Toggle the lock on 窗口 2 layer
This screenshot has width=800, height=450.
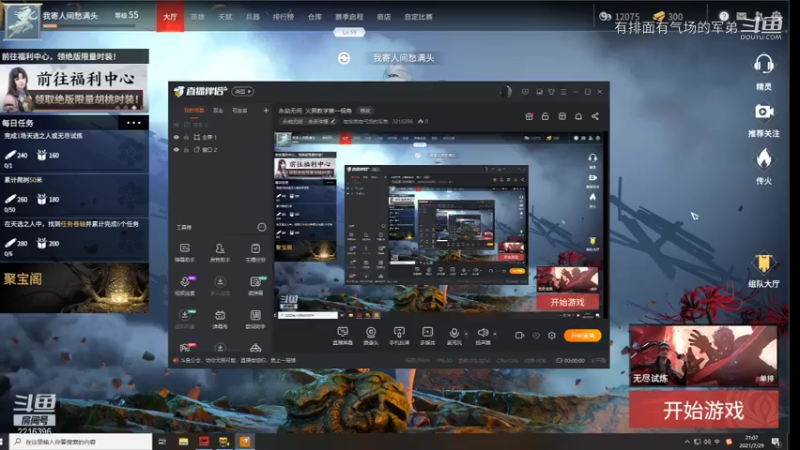pyautogui.click(x=186, y=149)
